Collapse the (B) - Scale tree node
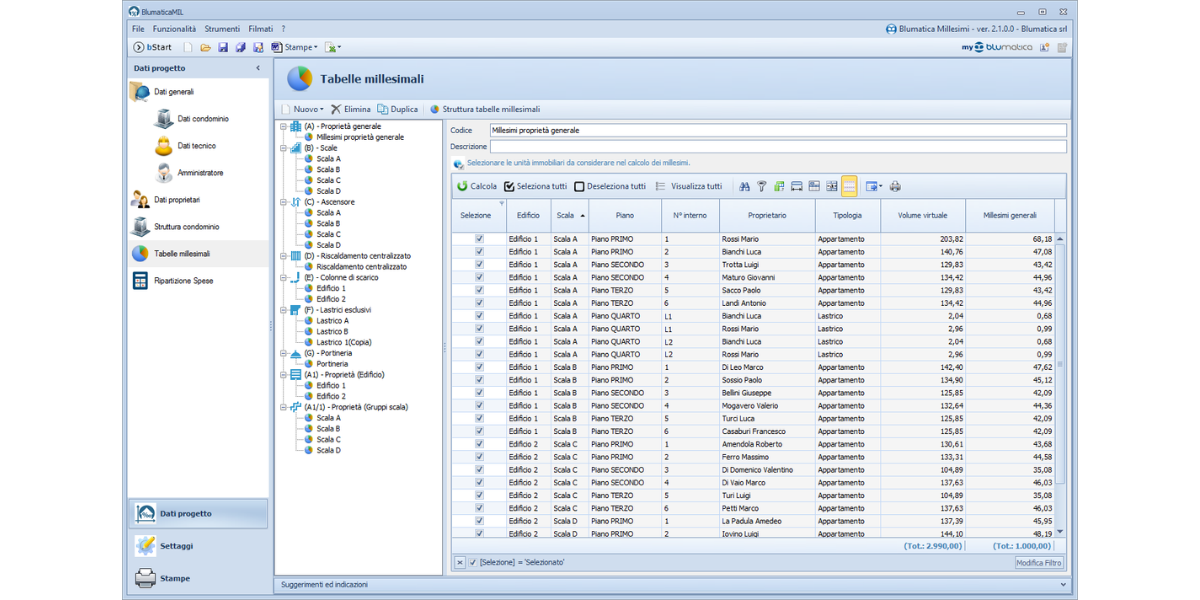 coord(284,148)
